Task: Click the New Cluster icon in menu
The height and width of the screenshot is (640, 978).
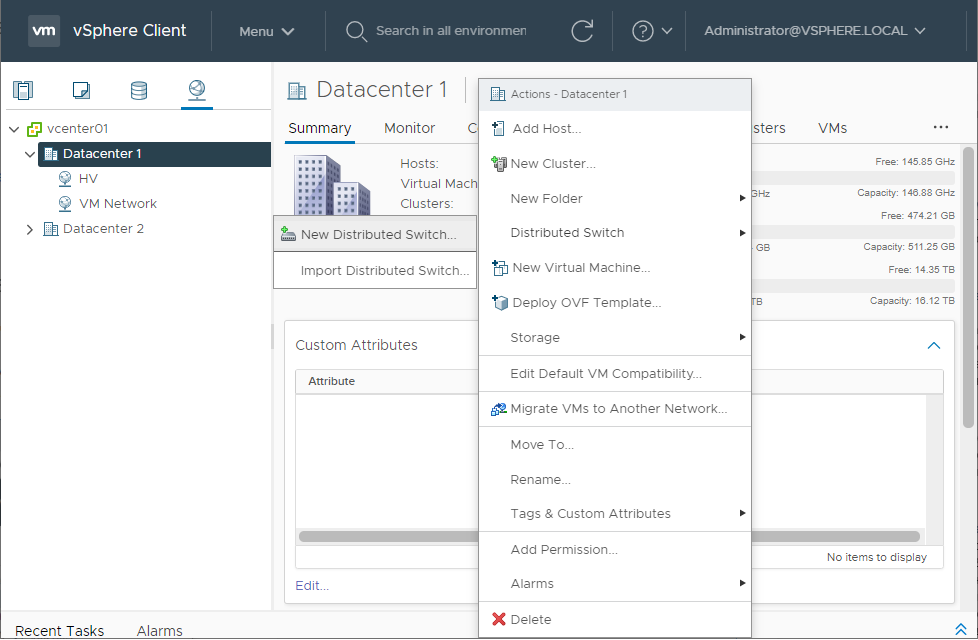Action: [x=499, y=163]
